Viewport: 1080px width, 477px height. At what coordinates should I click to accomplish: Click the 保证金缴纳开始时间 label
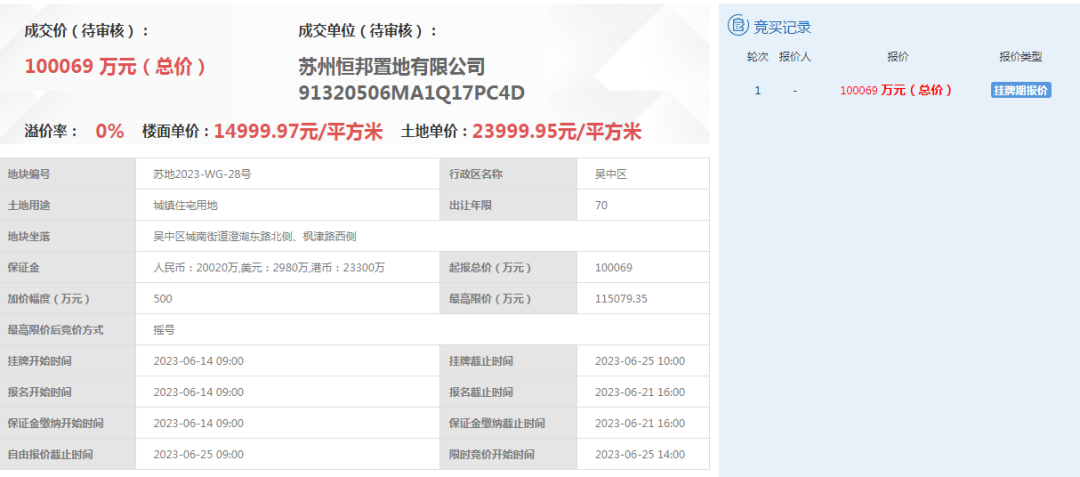(x=55, y=423)
